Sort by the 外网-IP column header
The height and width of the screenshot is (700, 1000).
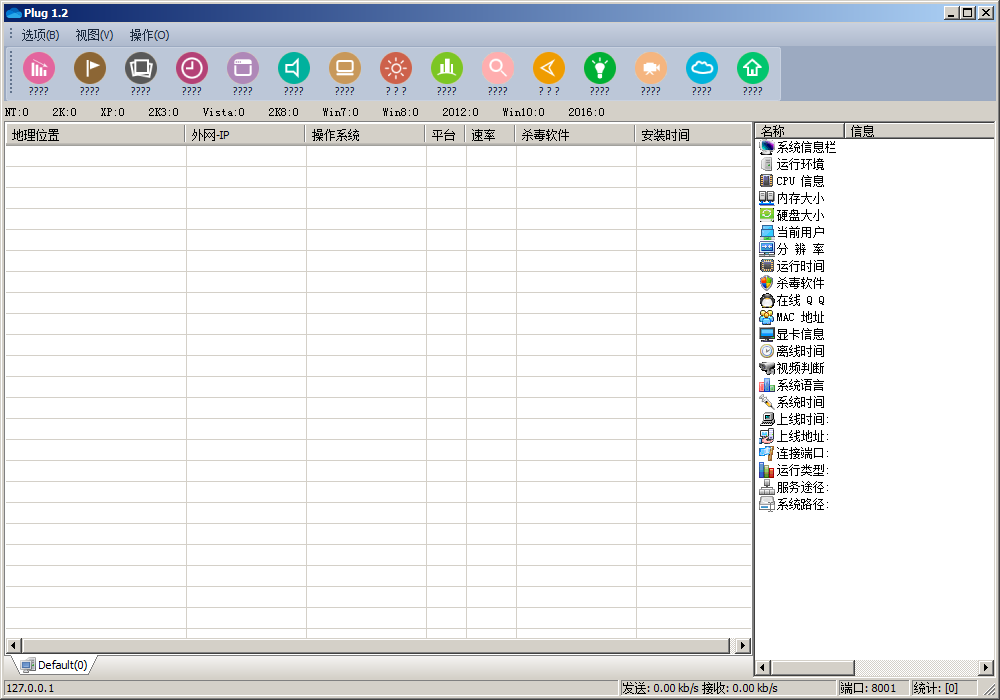click(x=245, y=135)
